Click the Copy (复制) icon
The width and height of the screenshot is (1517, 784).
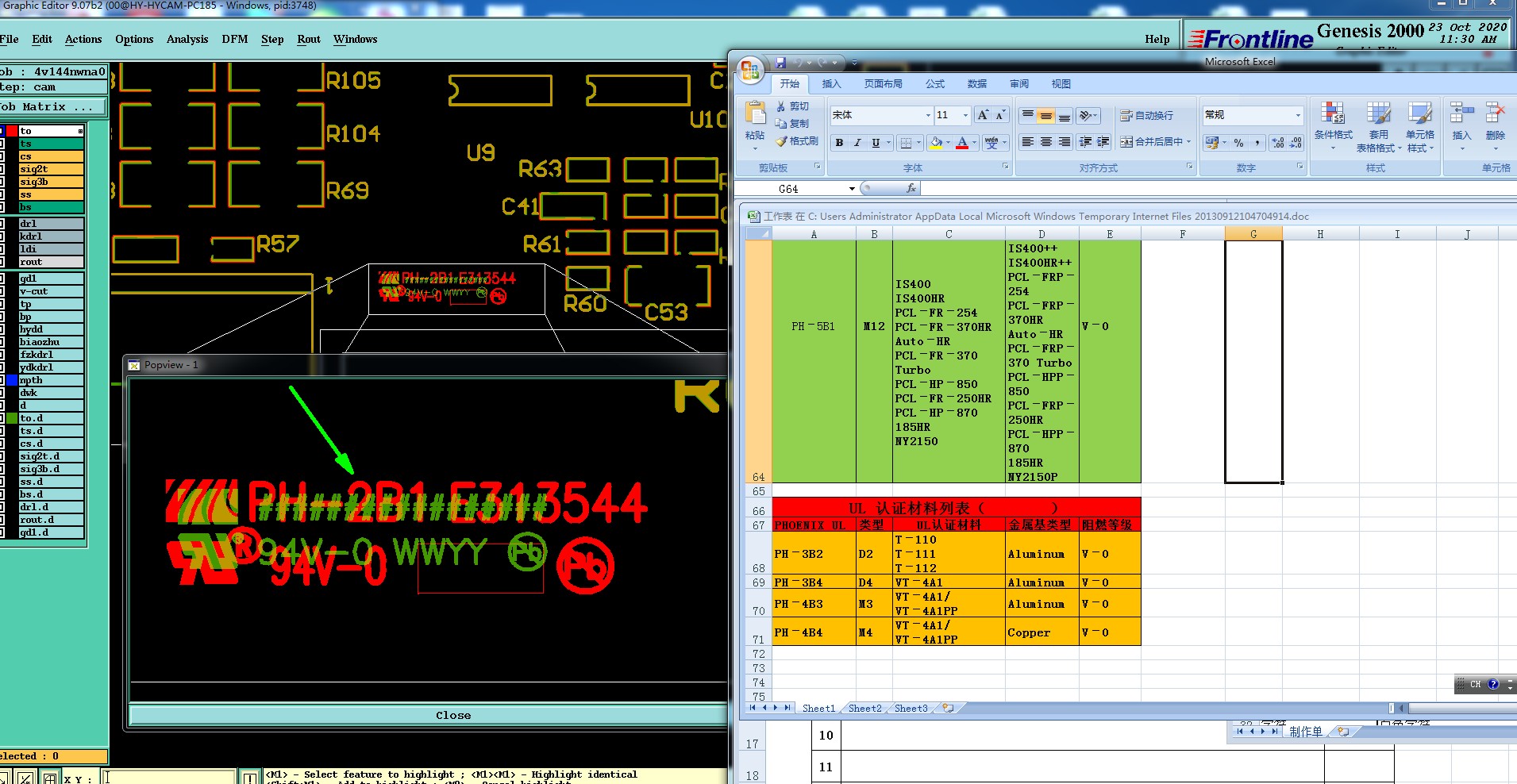[781, 124]
